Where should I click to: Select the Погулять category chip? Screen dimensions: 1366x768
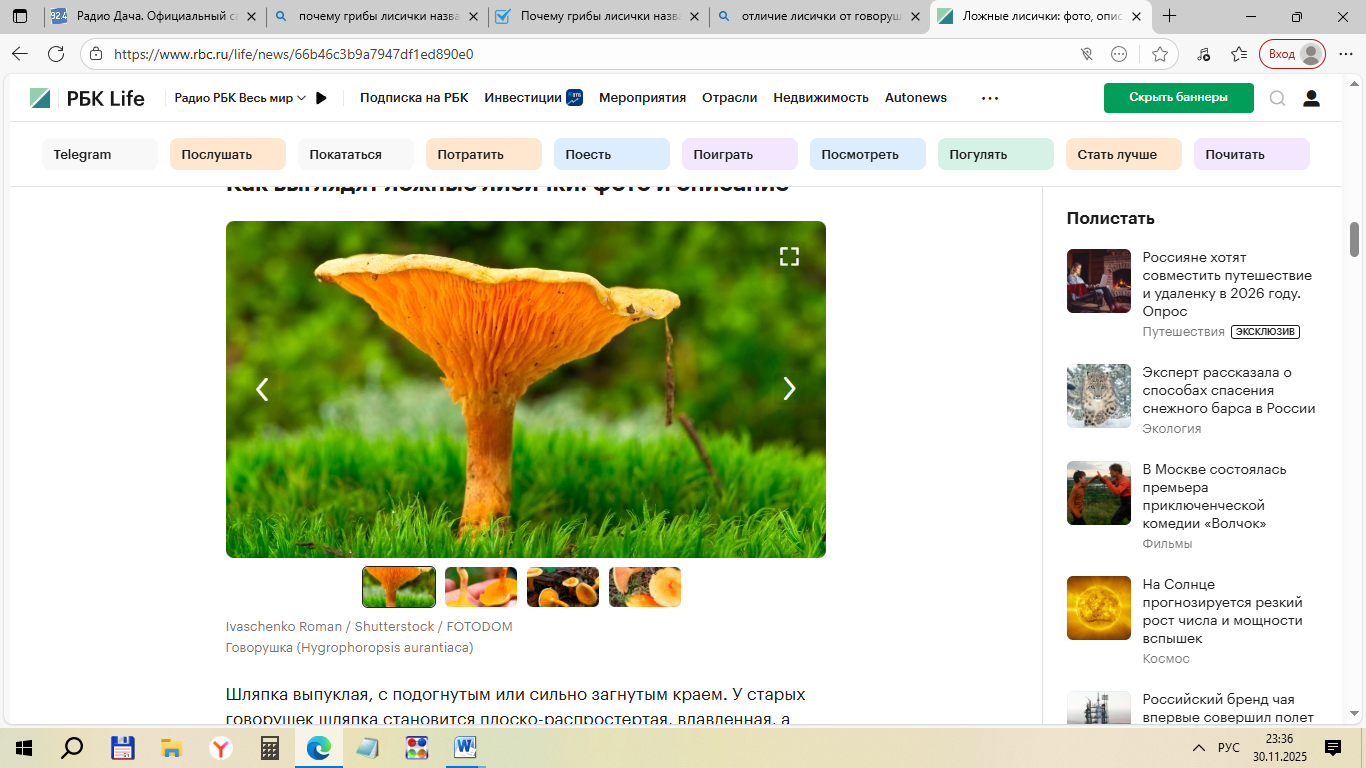pos(995,155)
